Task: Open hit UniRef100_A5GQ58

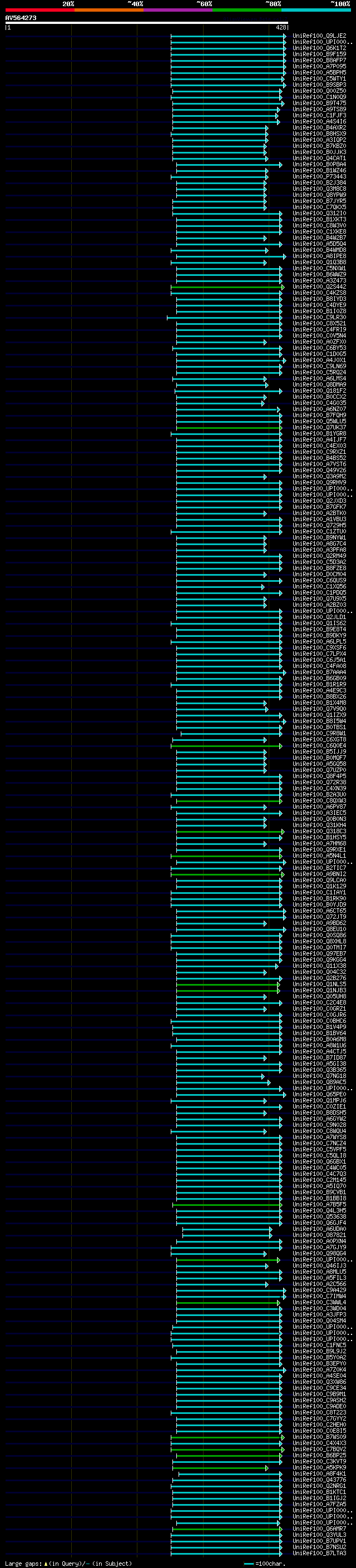Action: (319, 764)
